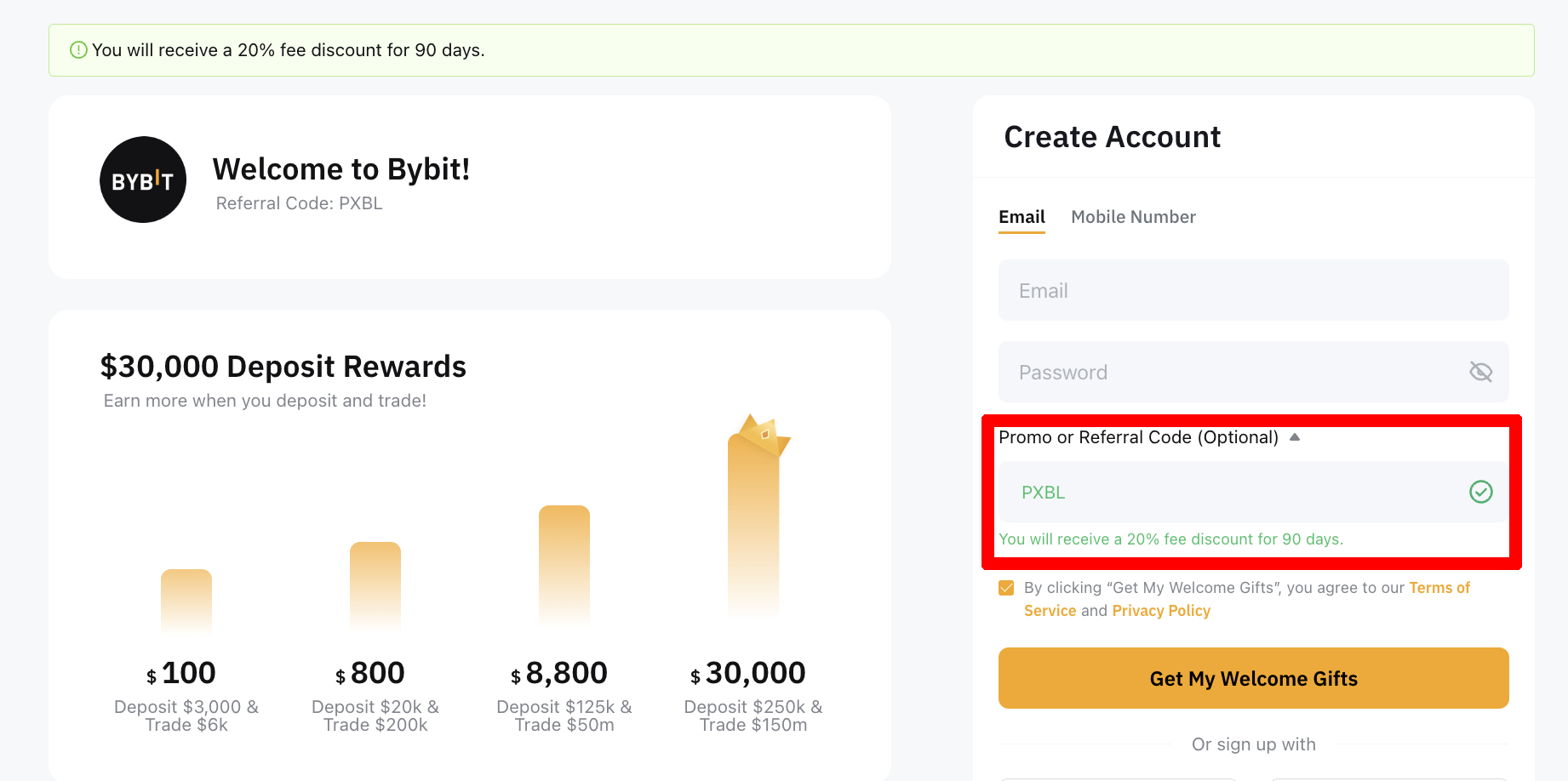Toggle password visibility eye icon

pyautogui.click(x=1481, y=372)
